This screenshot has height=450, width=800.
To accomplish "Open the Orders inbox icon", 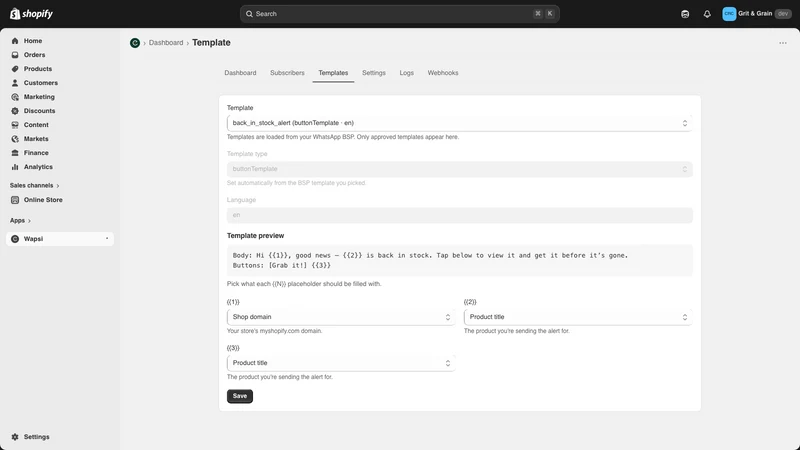I will tap(15, 55).
